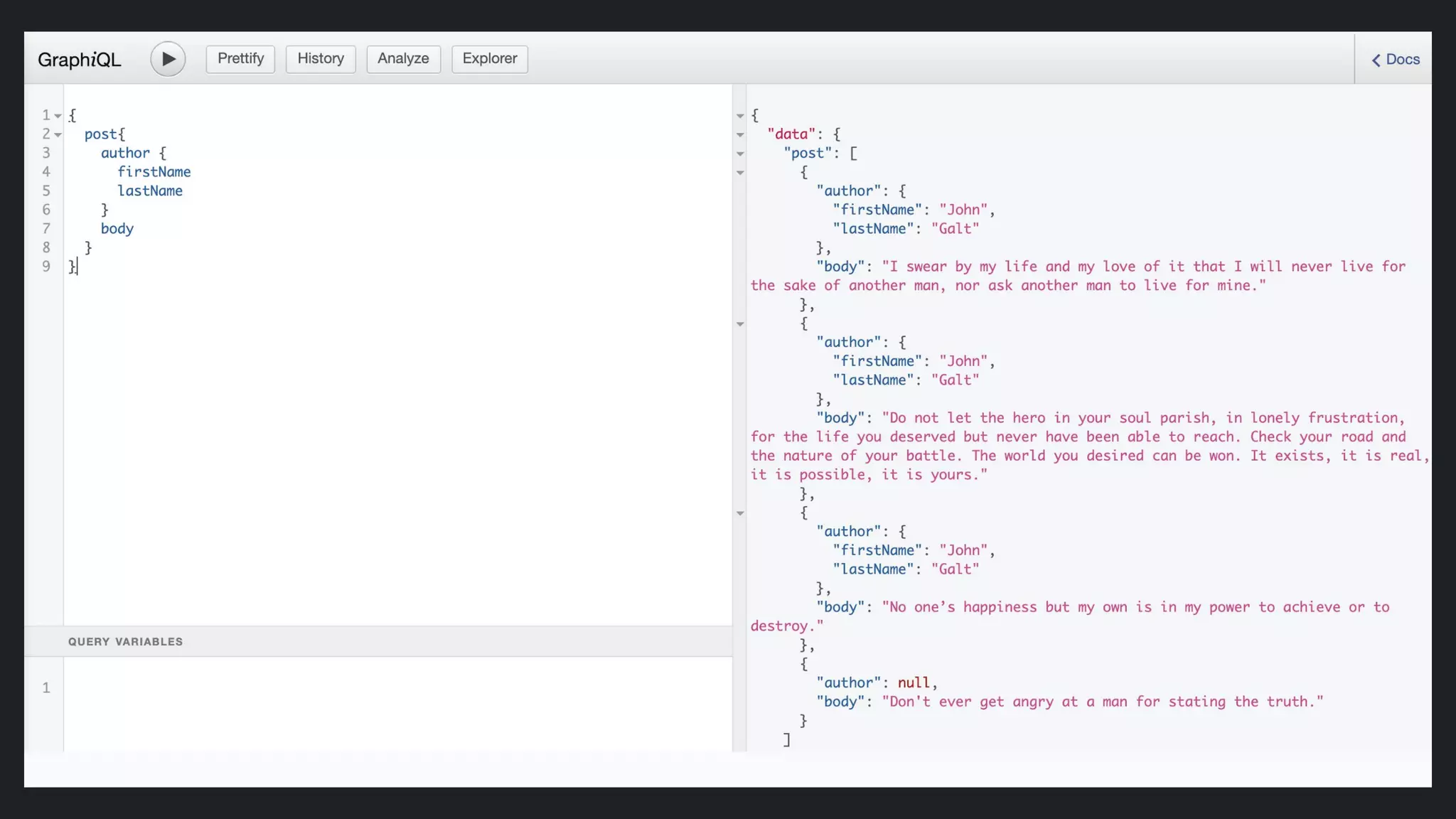1456x819 pixels.
Task: Fold the "post" array in results
Action: [740, 154]
